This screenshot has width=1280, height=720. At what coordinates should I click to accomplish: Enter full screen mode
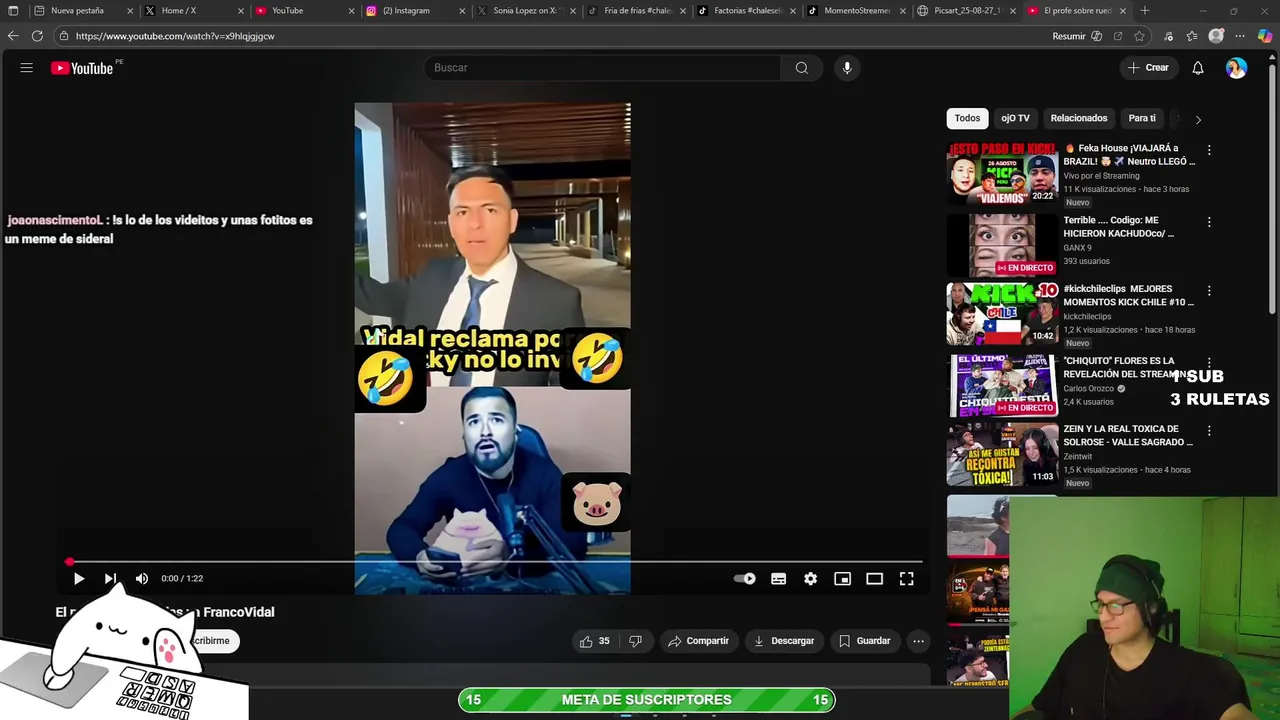(907, 578)
